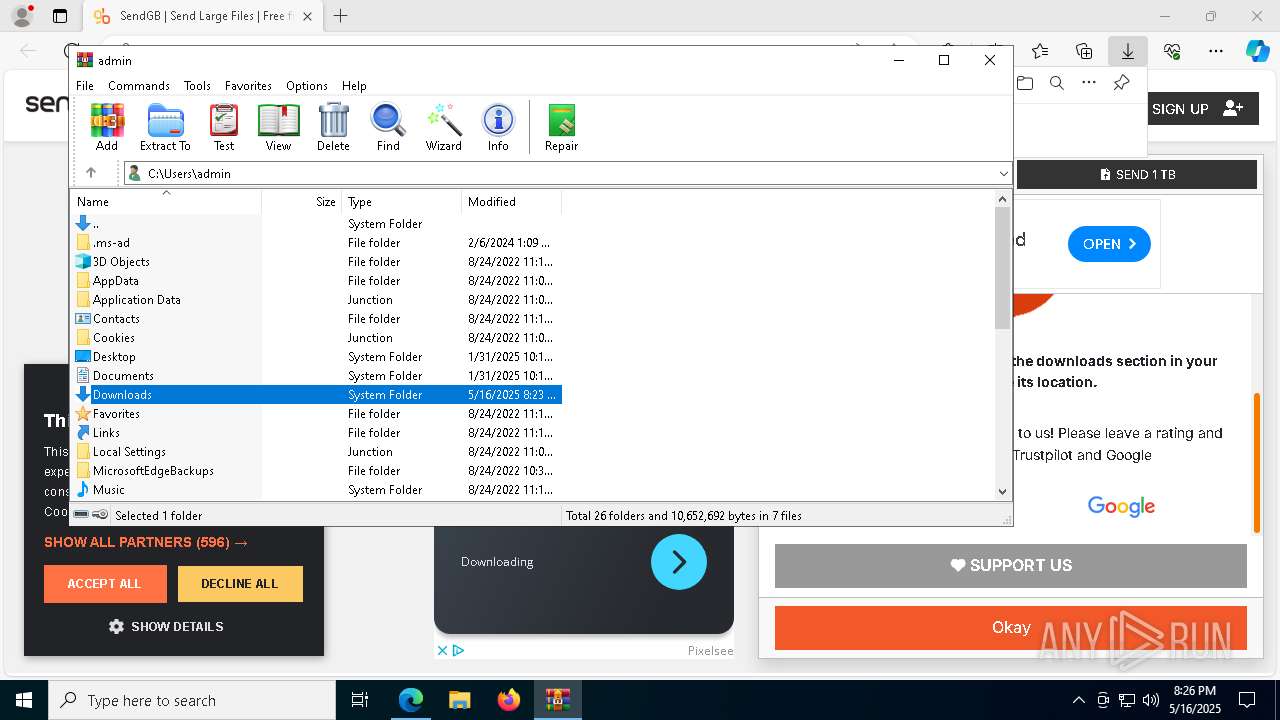The height and width of the screenshot is (720, 1280).
Task: Sort by Type column header
Action: pos(402,202)
